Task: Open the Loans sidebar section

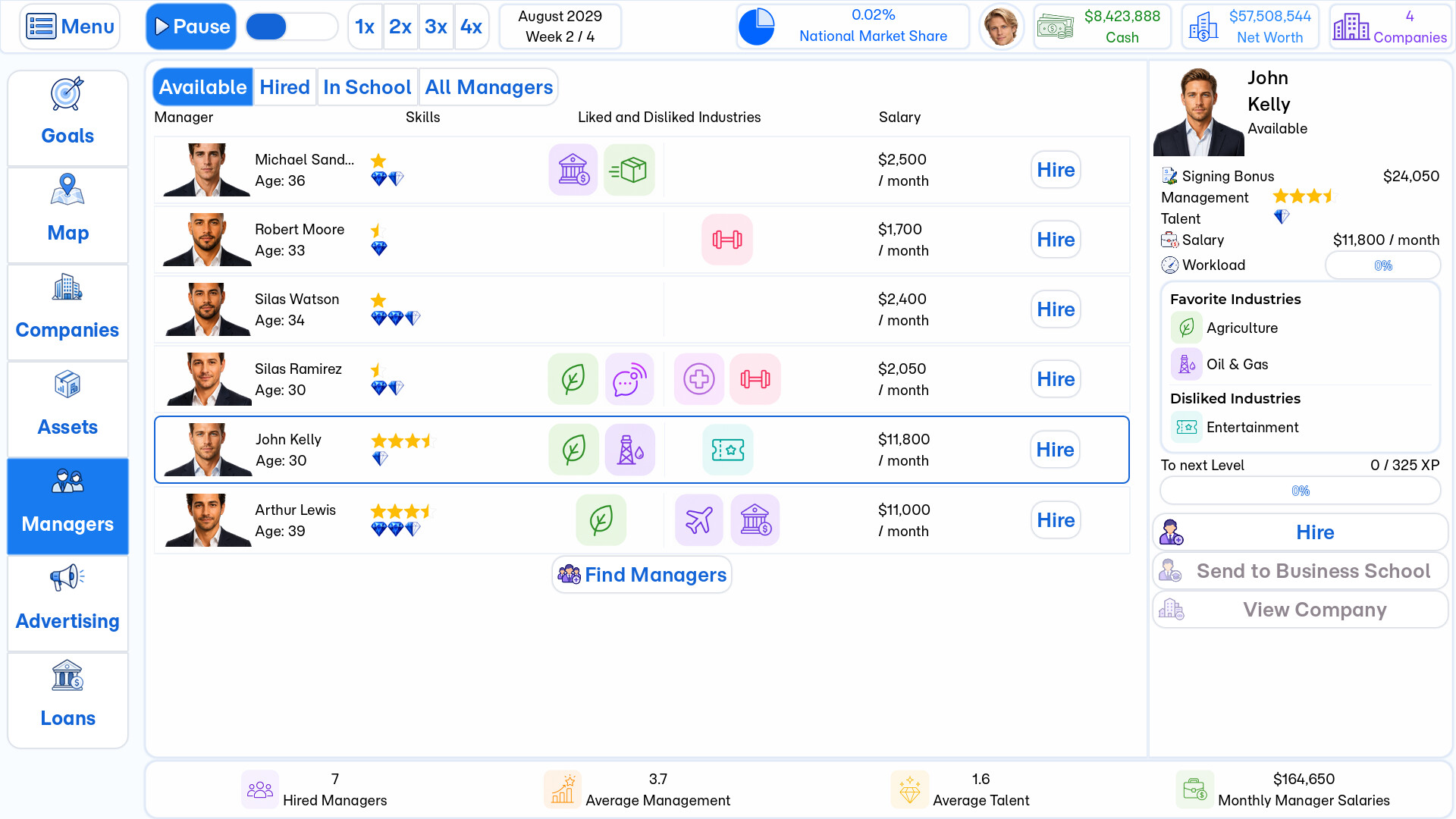Action: [x=67, y=700]
